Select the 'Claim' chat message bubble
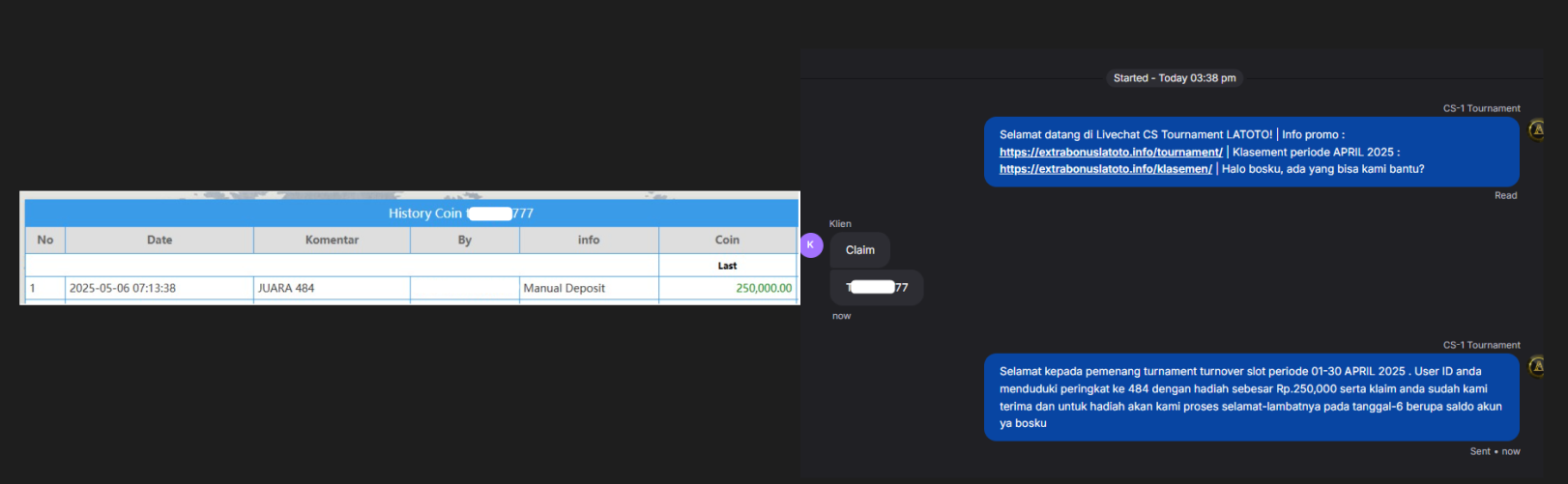Image resolution: width=1568 pixels, height=484 pixels. point(859,250)
